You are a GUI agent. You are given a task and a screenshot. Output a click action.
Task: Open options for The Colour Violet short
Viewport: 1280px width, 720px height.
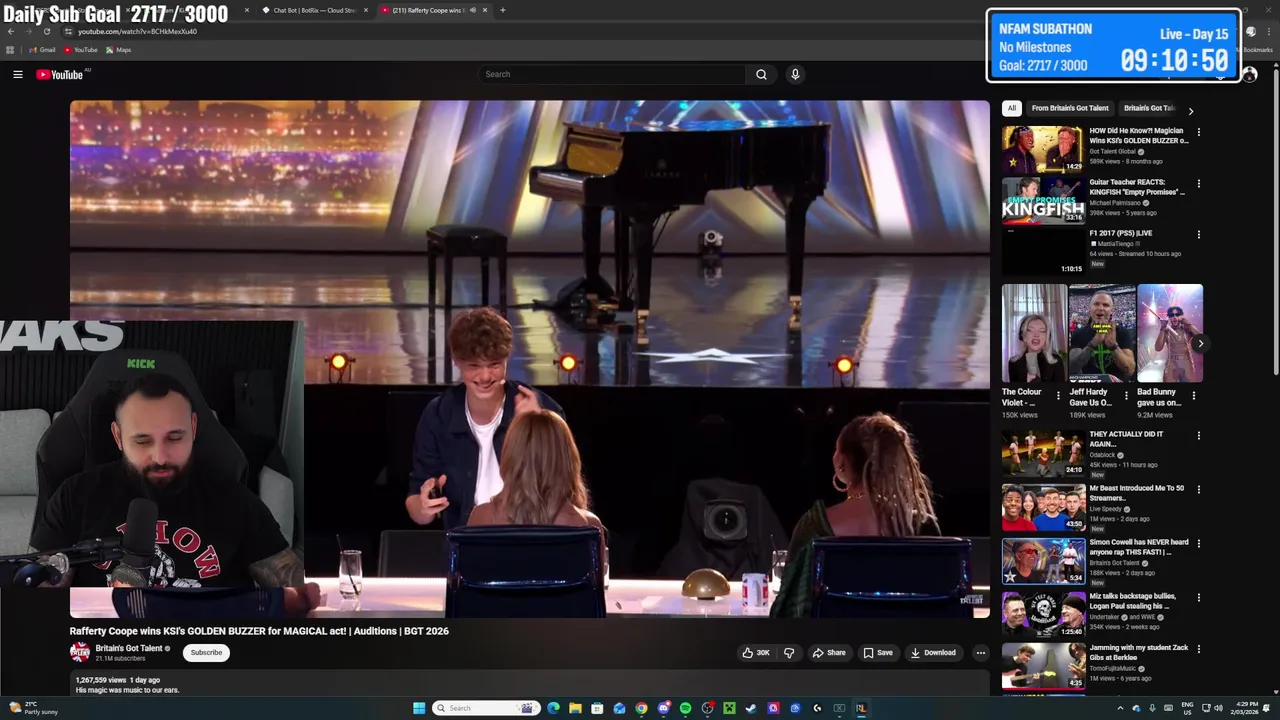pyautogui.click(x=1058, y=395)
